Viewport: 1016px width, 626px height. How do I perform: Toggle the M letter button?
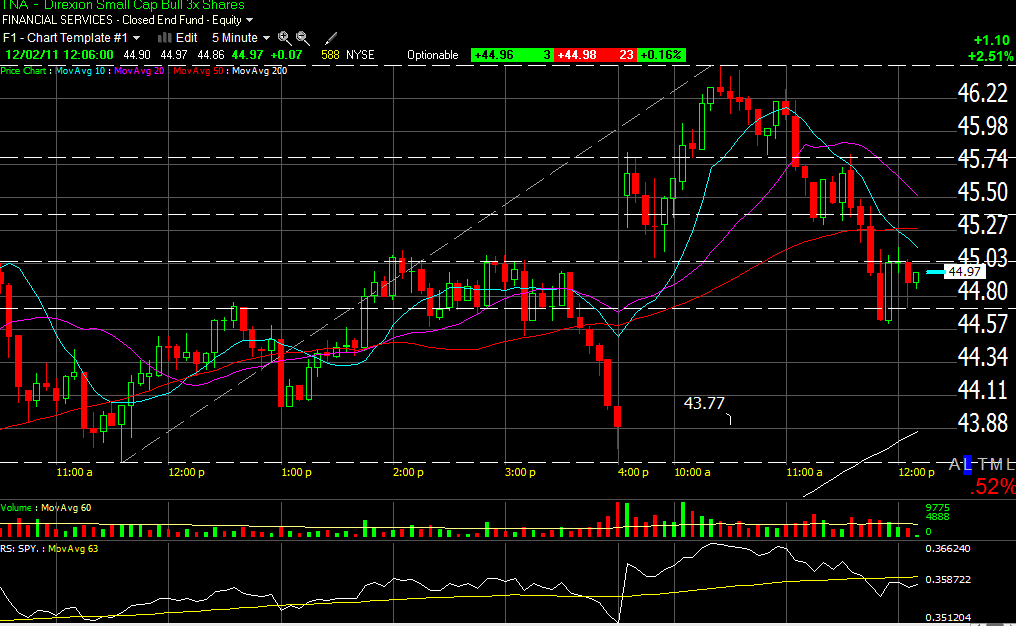pyautogui.click(x=996, y=465)
